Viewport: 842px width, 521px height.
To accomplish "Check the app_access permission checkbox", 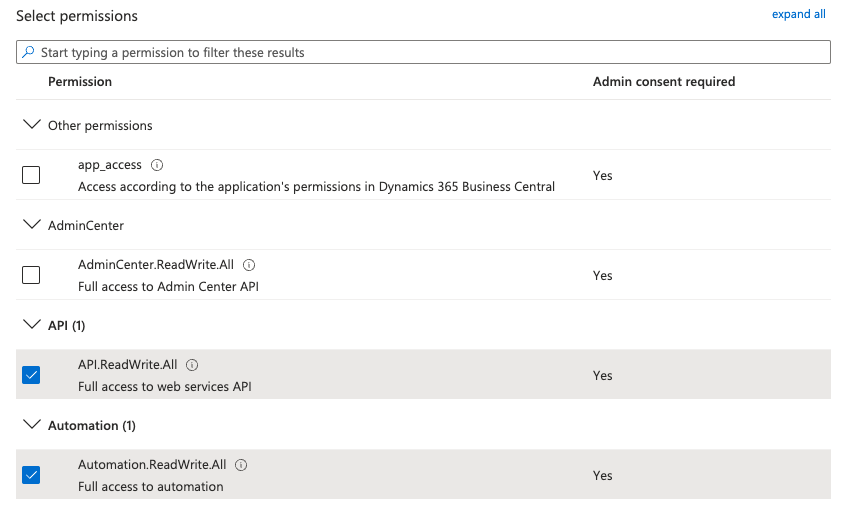I will pyautogui.click(x=31, y=175).
